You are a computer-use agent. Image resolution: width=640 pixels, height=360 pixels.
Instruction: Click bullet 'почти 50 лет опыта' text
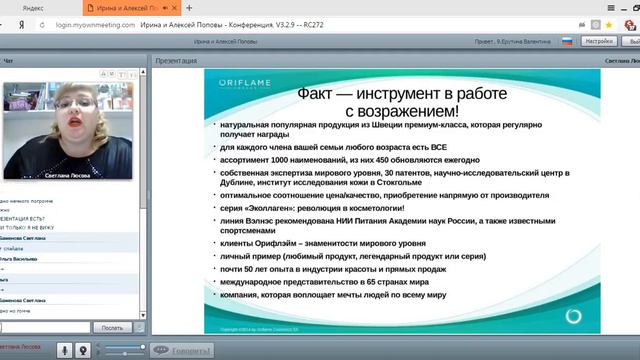click(x=333, y=269)
